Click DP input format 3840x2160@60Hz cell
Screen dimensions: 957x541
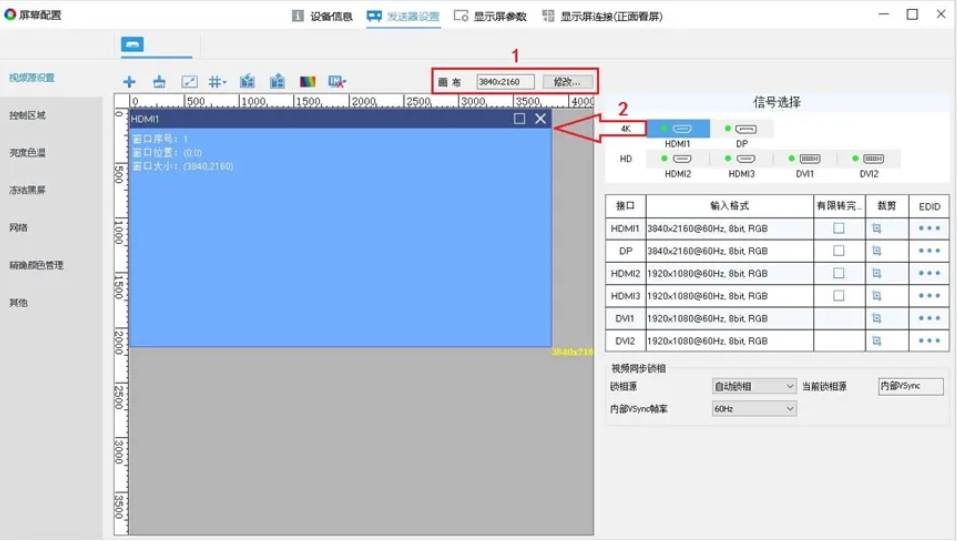pos(729,251)
